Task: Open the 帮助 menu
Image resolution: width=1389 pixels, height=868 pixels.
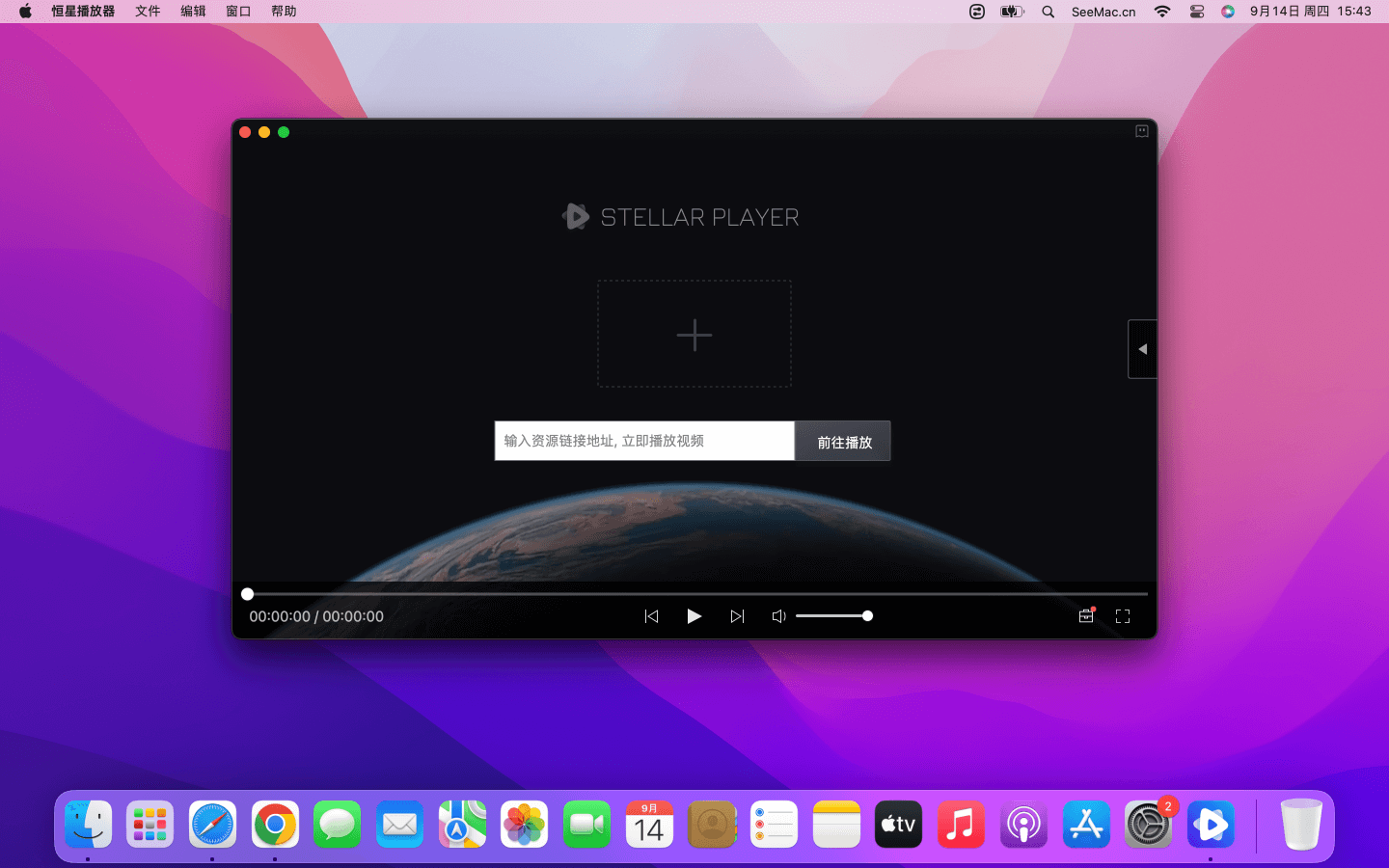Action: click(x=284, y=12)
